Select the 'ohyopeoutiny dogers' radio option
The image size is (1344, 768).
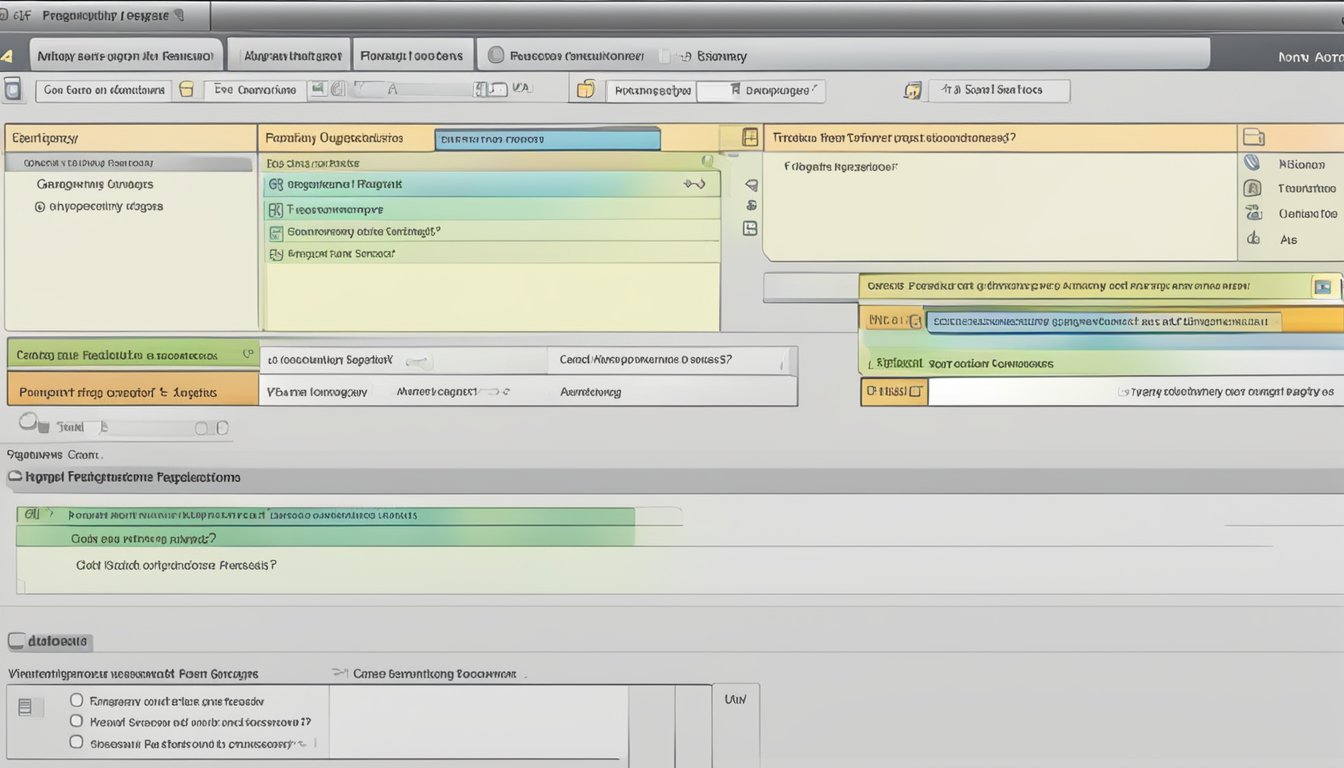[40, 207]
